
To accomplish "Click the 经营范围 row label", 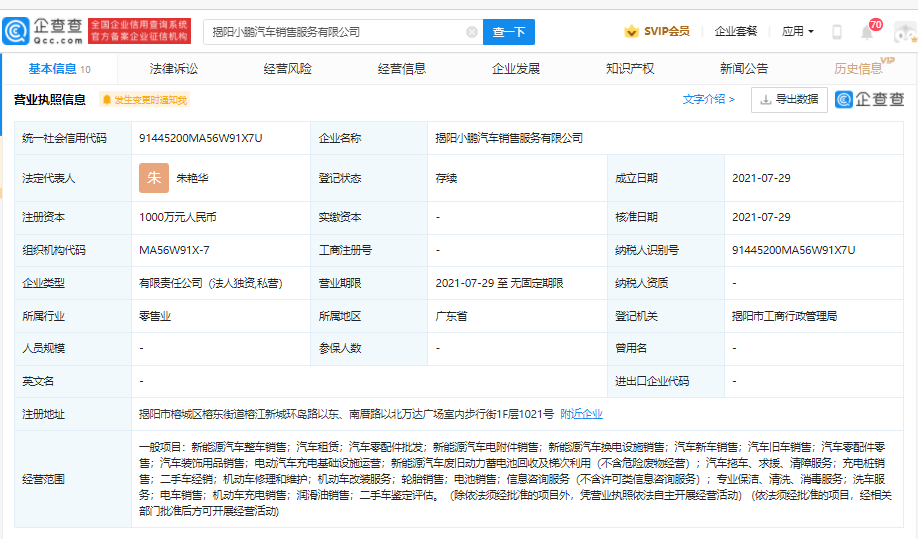I will (x=43, y=479).
